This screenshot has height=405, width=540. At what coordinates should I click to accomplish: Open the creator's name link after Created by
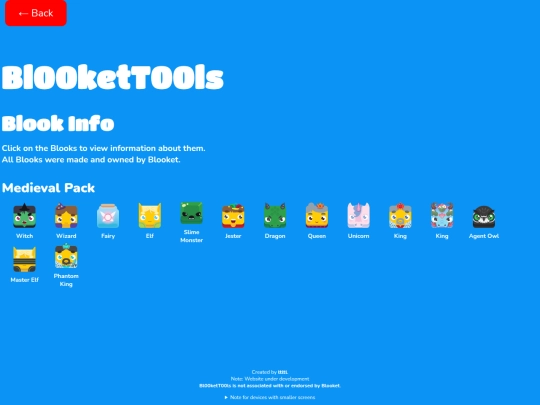click(x=283, y=372)
